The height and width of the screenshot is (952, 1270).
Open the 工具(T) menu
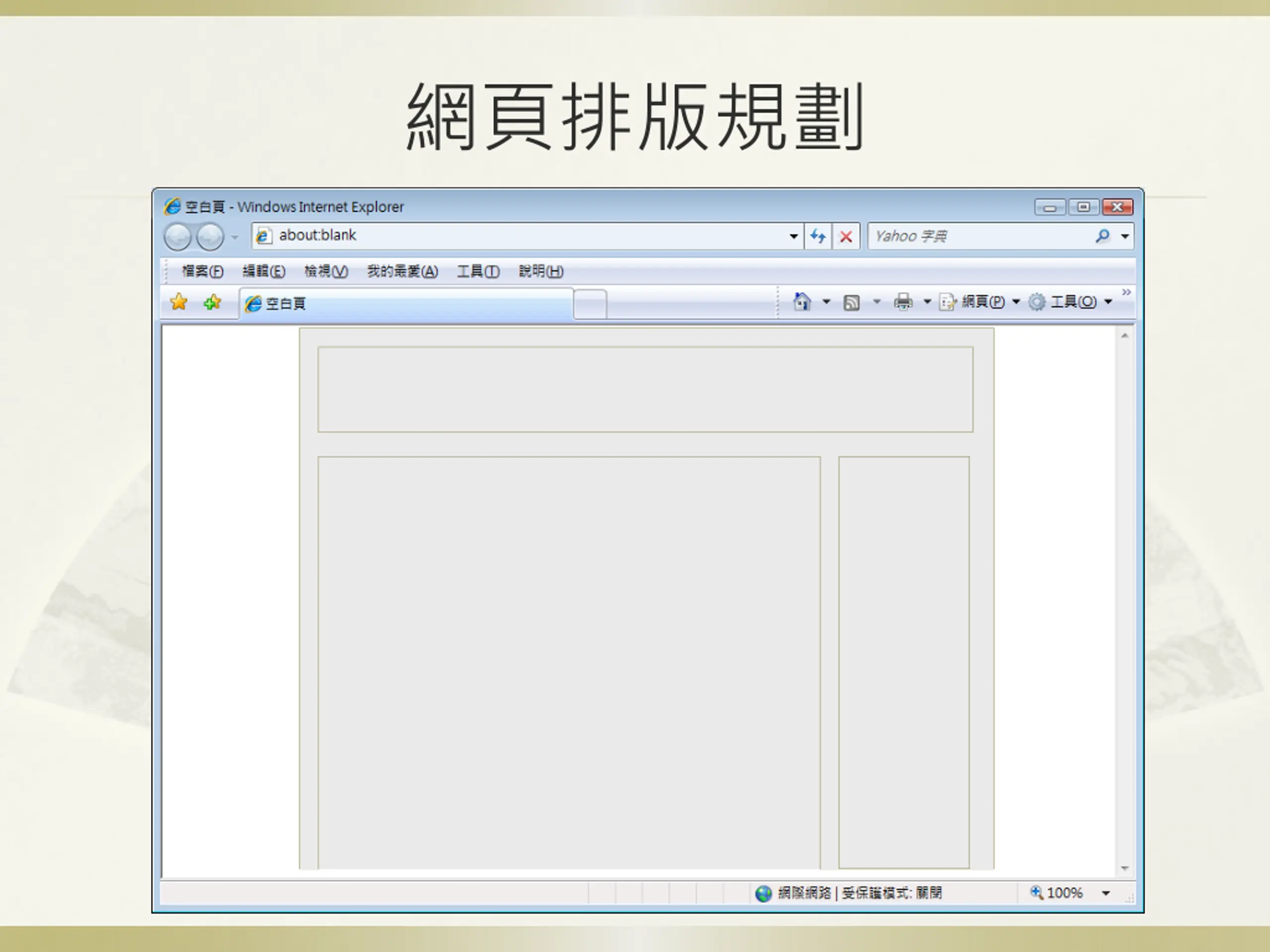coord(478,271)
